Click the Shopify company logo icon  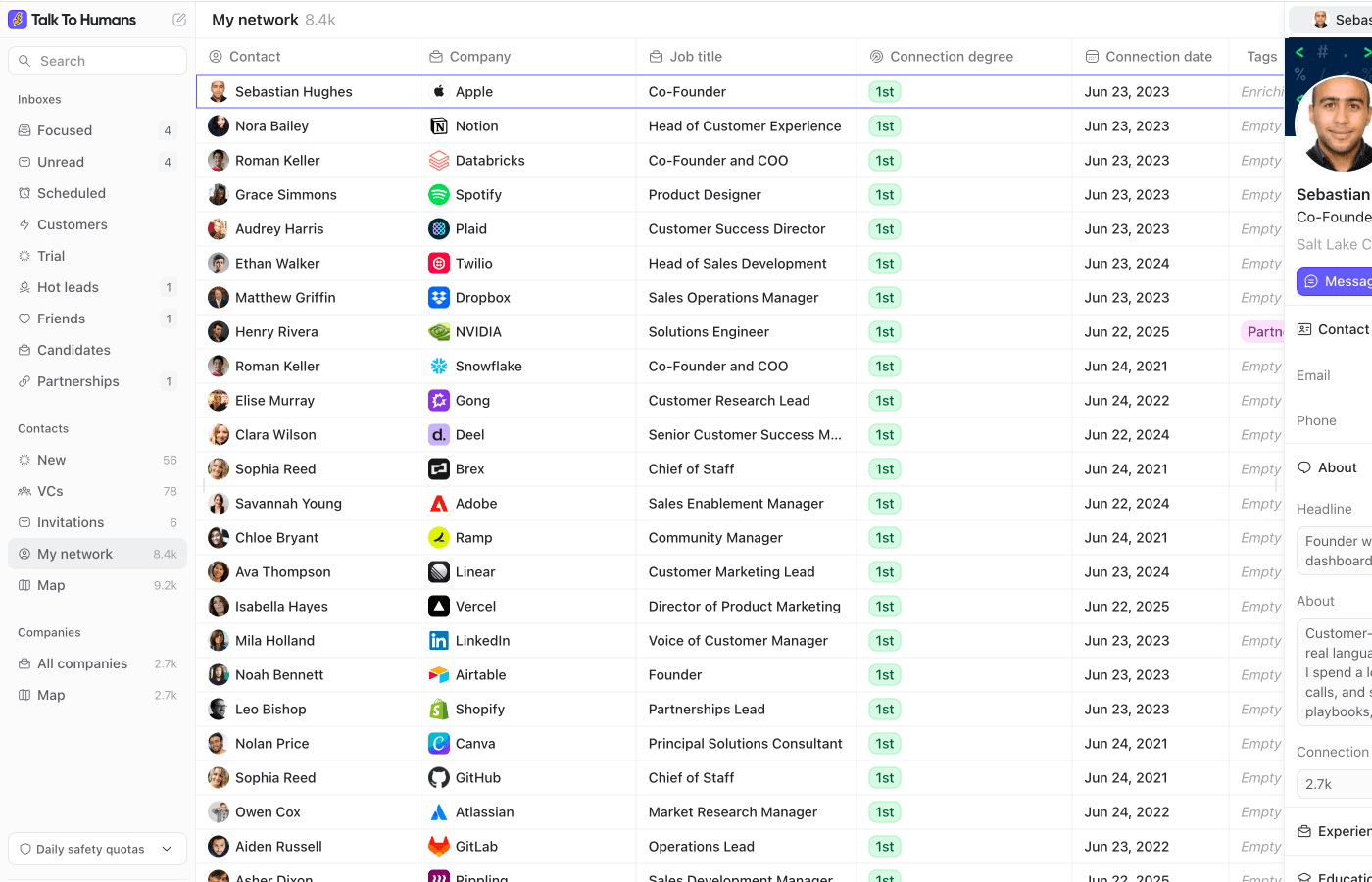point(439,710)
